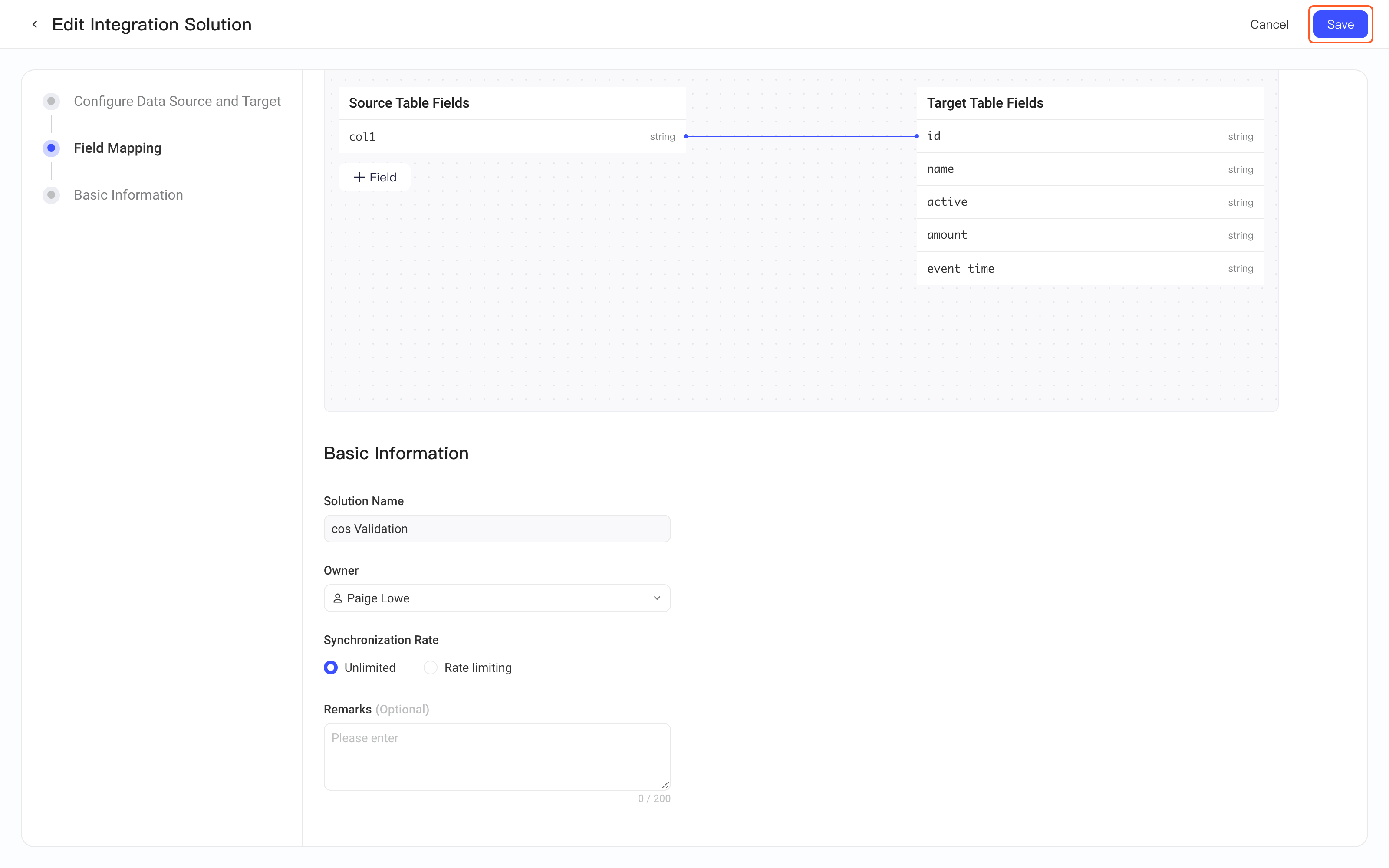This screenshot has width=1389, height=868.
Task: Save the integration solution
Action: [x=1340, y=24]
